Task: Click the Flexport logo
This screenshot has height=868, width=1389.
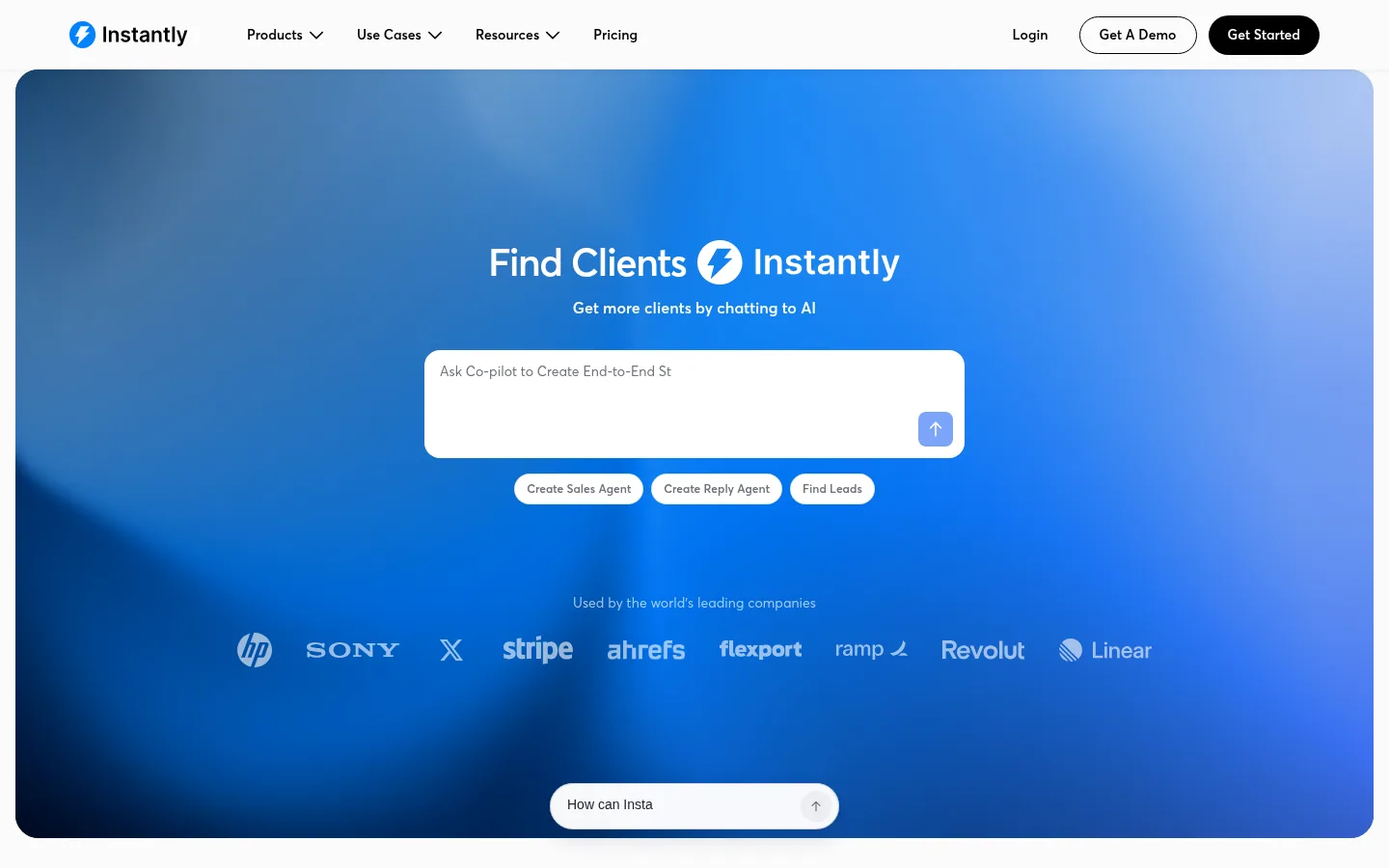Action: (760, 650)
